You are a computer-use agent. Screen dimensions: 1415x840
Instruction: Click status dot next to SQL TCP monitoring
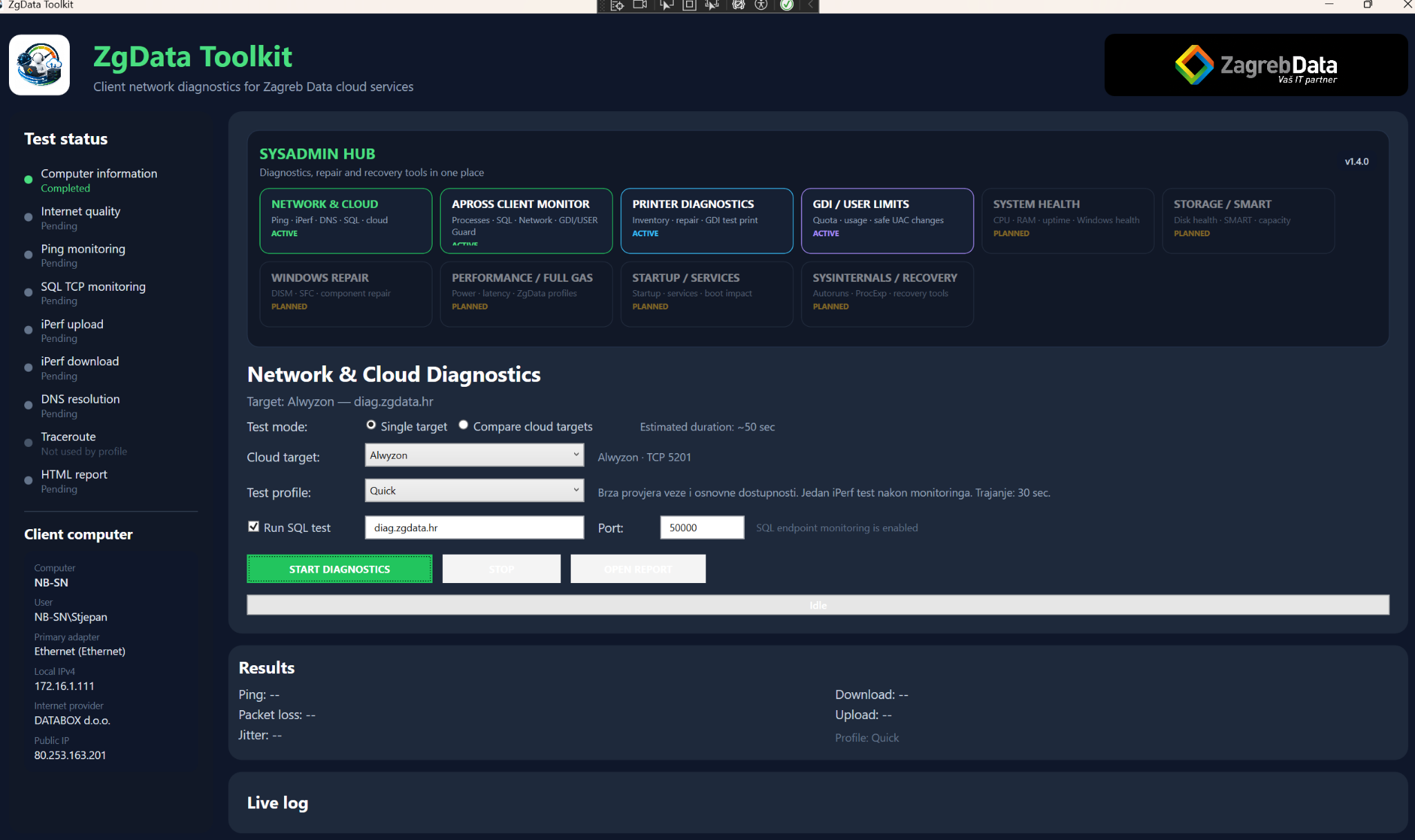[28, 292]
